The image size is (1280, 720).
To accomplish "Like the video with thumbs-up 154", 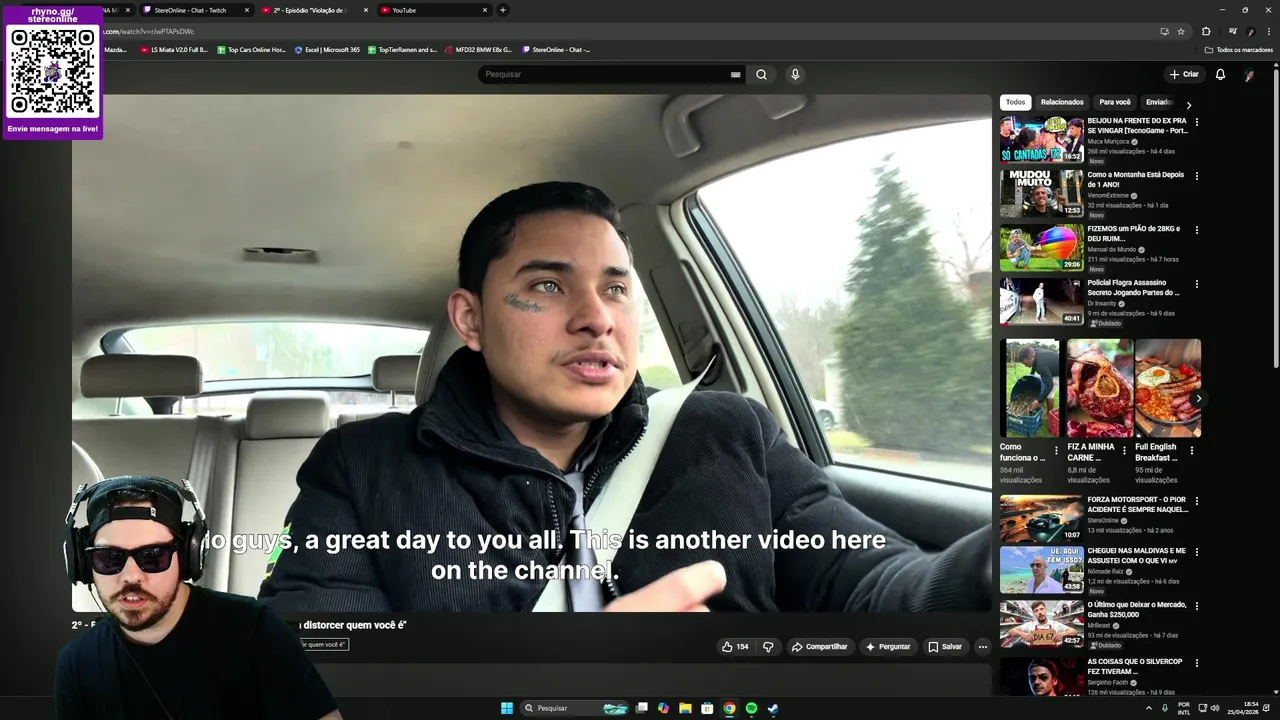I will (x=735, y=647).
